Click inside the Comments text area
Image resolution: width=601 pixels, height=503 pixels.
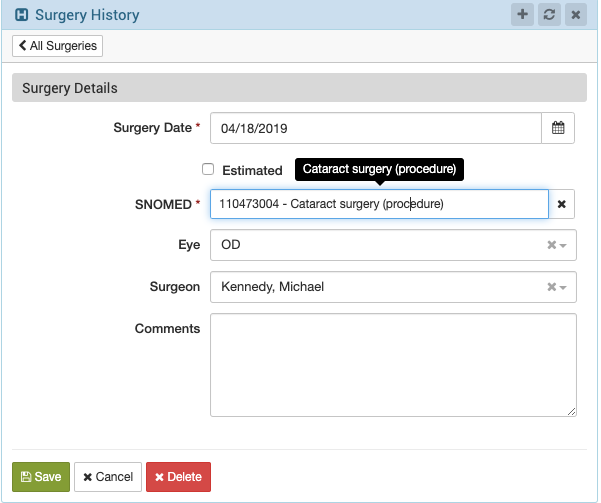tap(393, 365)
